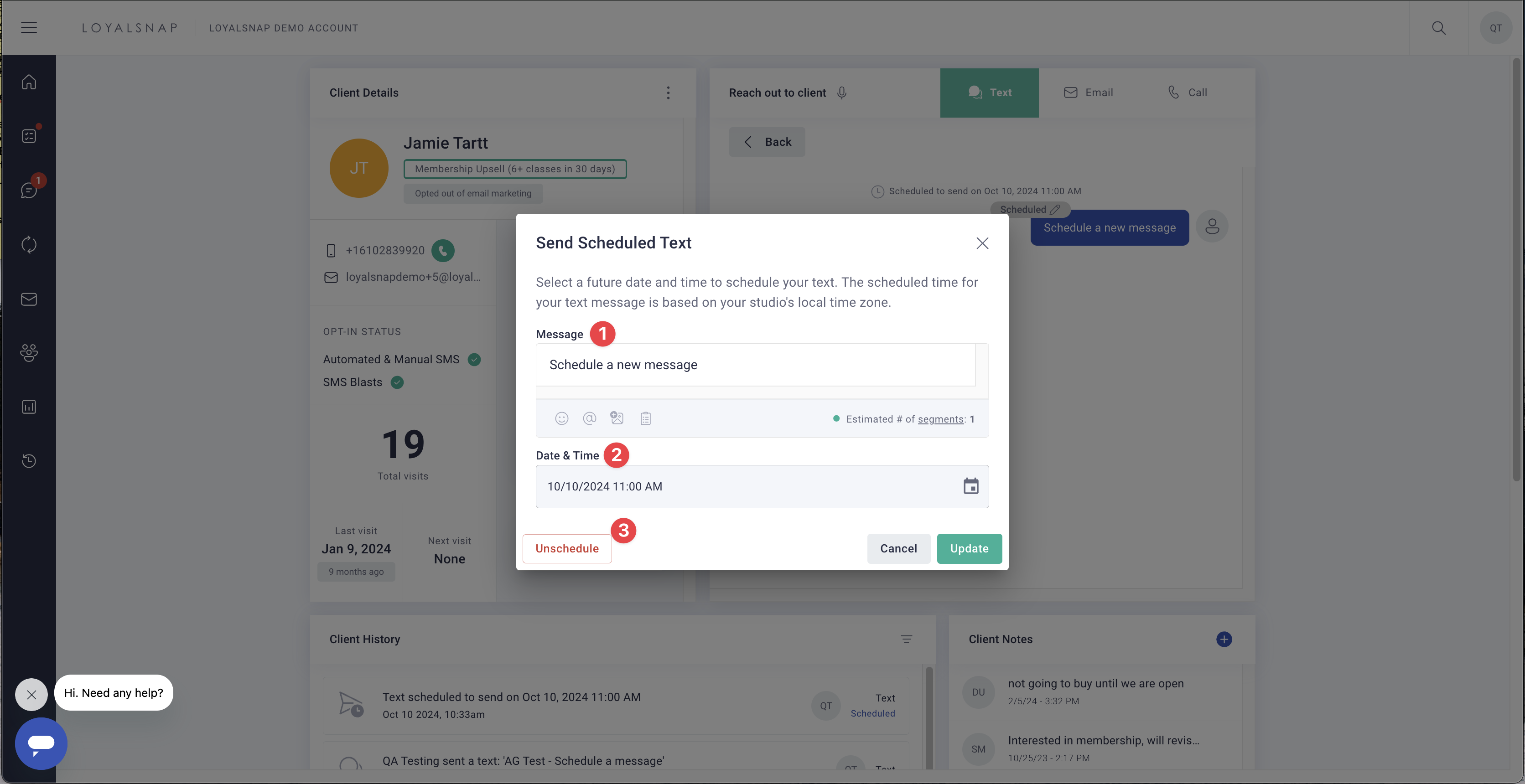Open Client Details three-dot options menu
This screenshot has height=784, width=1525.
pos(668,93)
